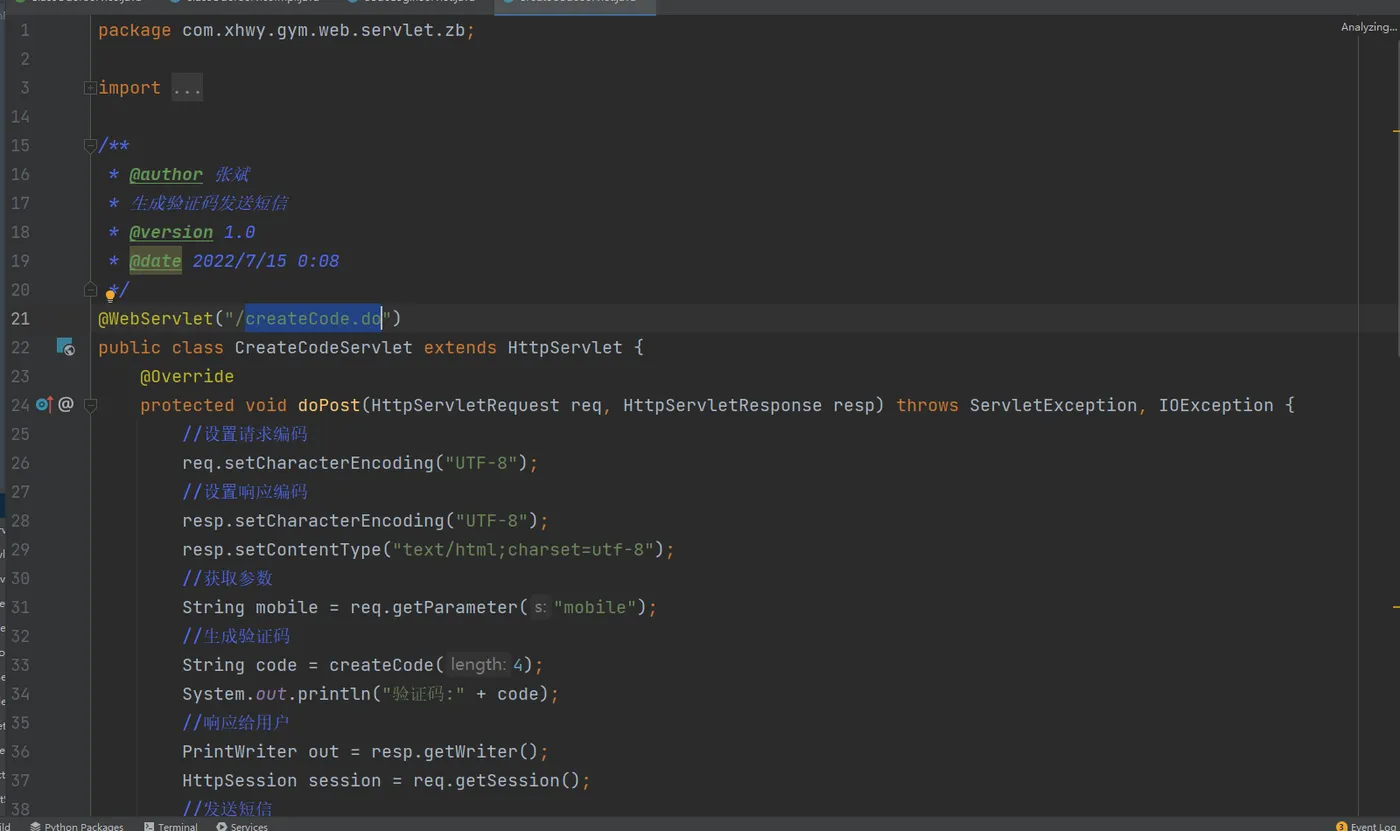
Task: Click ServletException in the throws clause
Action: (1053, 406)
